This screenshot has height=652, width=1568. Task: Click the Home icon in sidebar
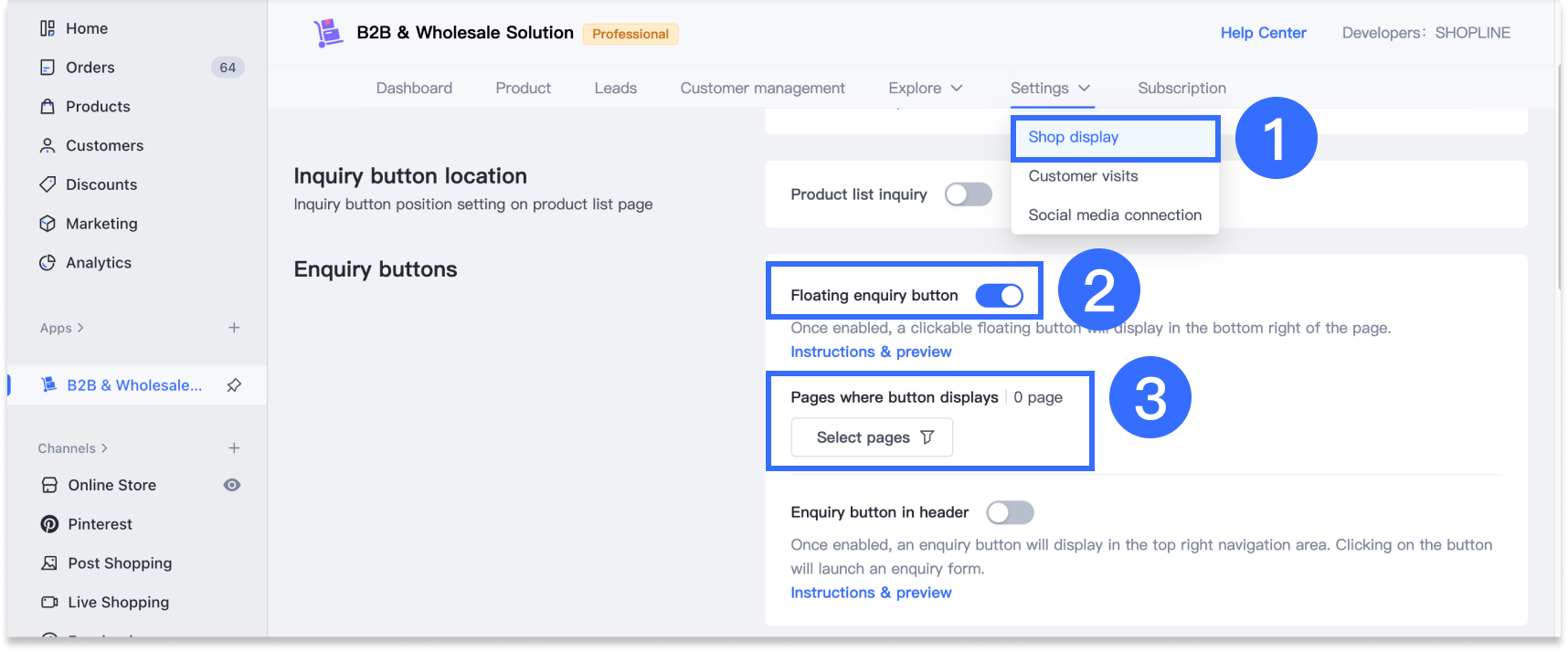point(48,28)
